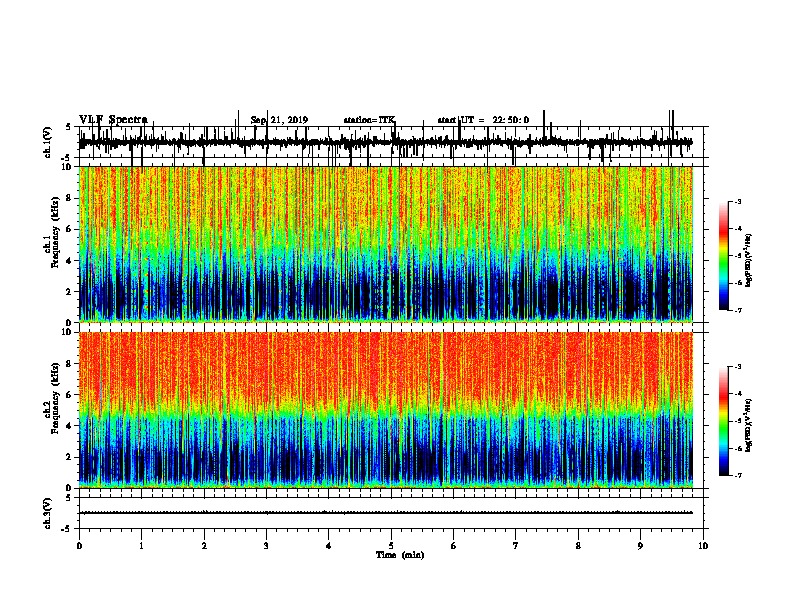This screenshot has height=612, width=792.
Task: Click time axis tick label '5'
Action: (391, 546)
